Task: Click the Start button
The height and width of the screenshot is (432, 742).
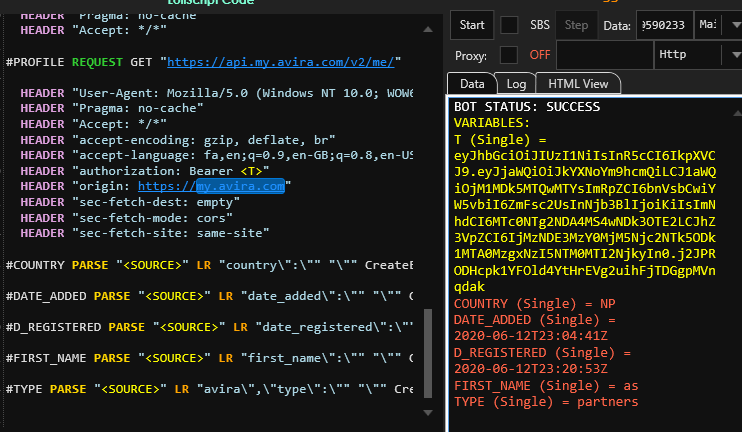Action: tap(472, 25)
